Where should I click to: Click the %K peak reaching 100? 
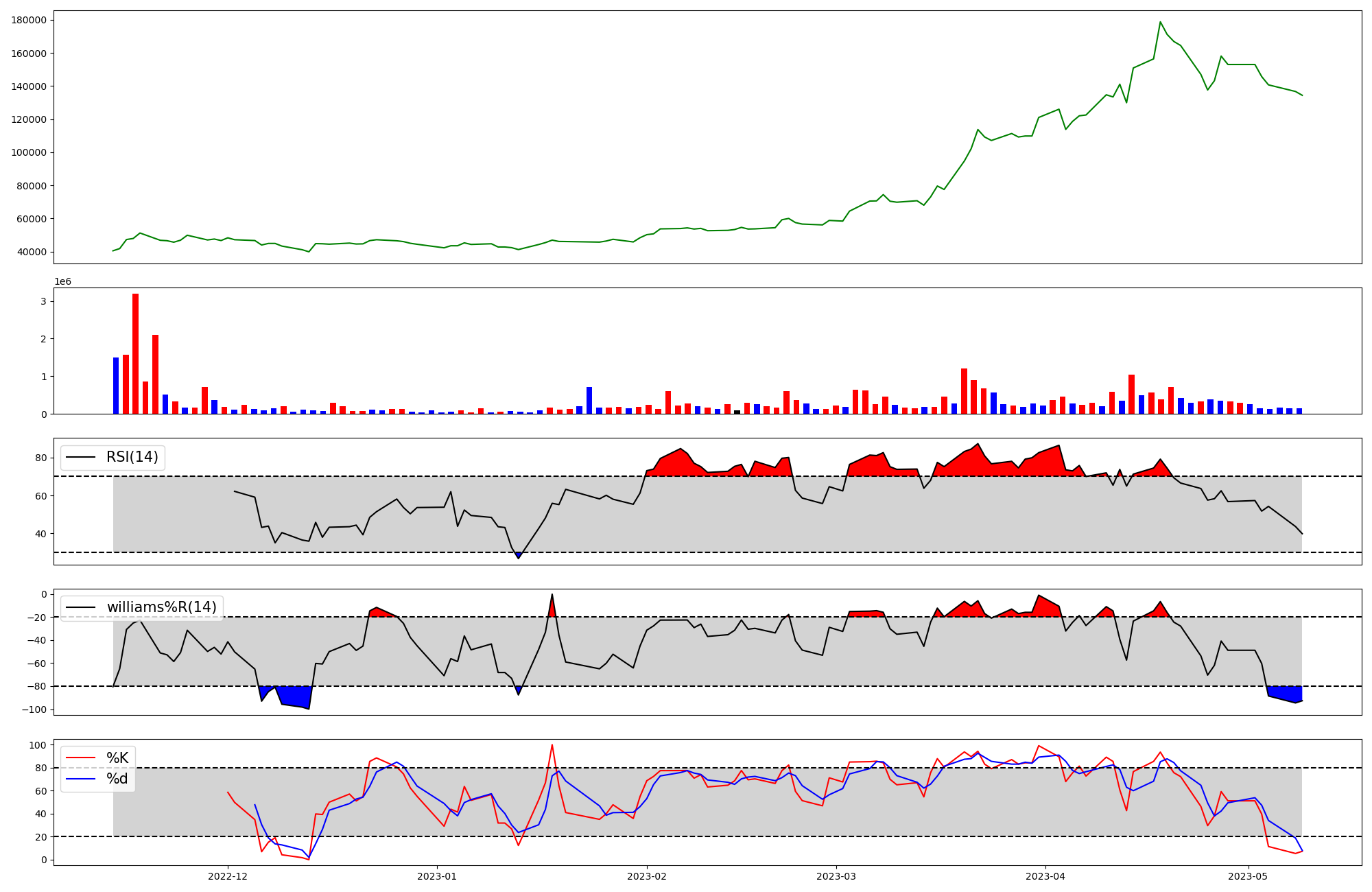[552, 746]
